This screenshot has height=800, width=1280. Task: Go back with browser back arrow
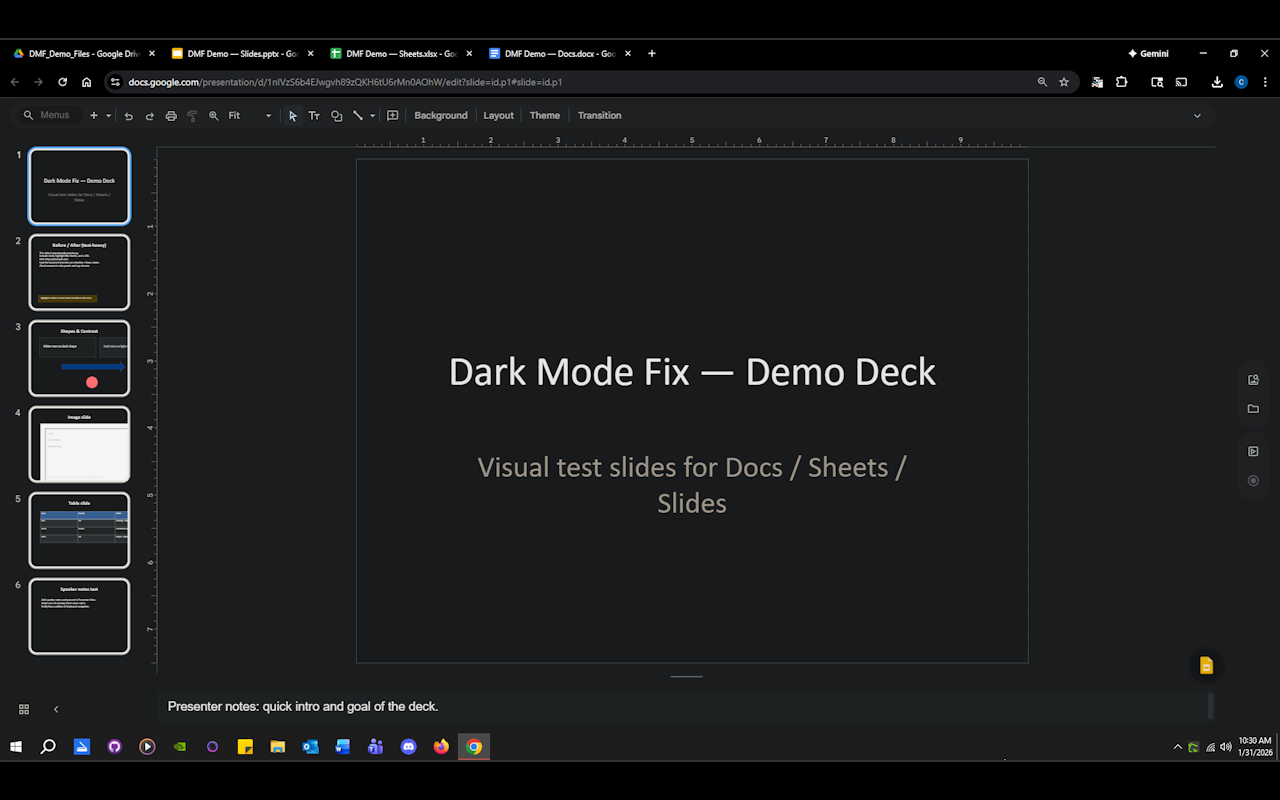15,82
